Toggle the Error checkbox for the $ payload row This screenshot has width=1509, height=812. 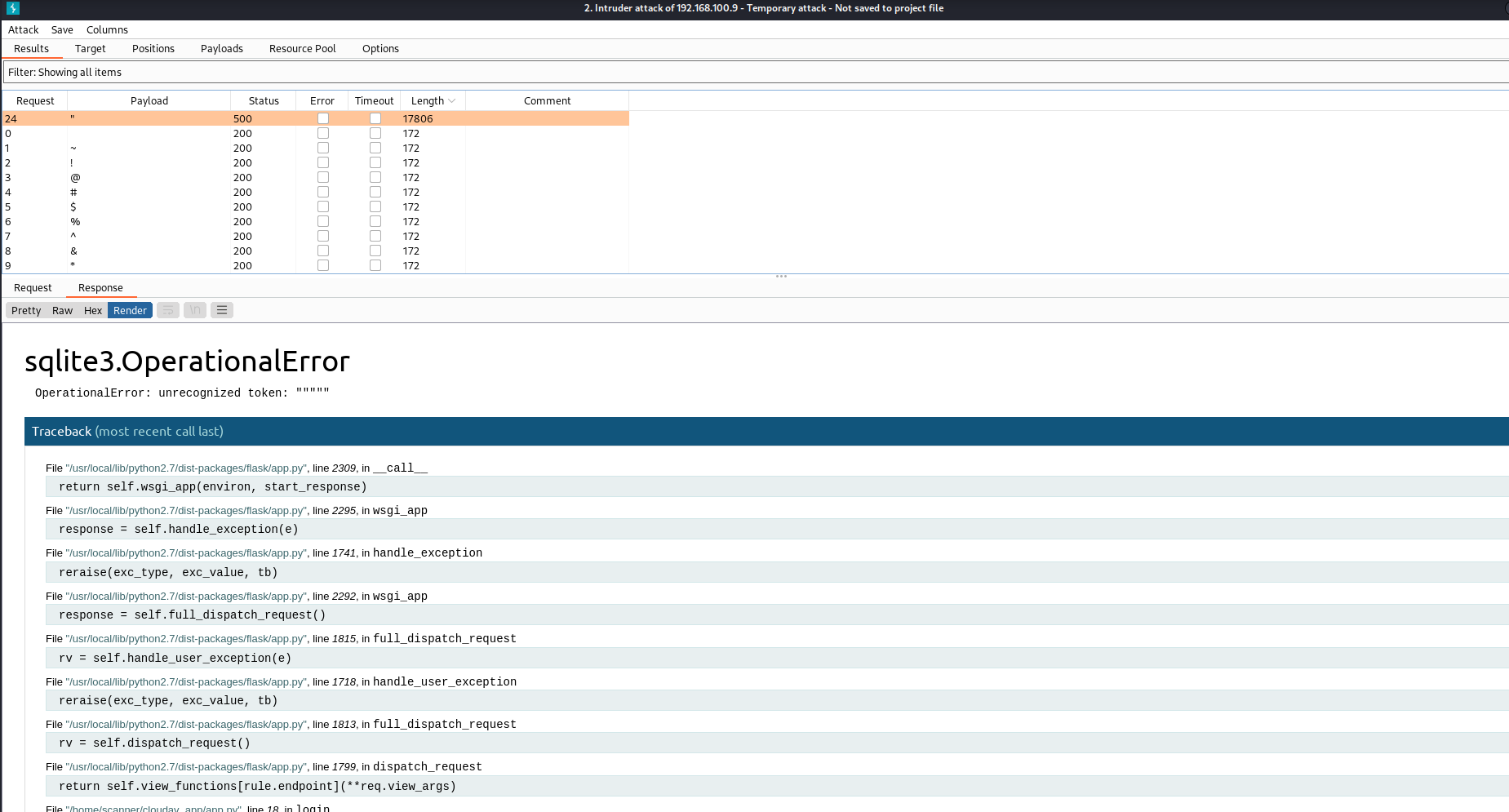pyautogui.click(x=323, y=206)
